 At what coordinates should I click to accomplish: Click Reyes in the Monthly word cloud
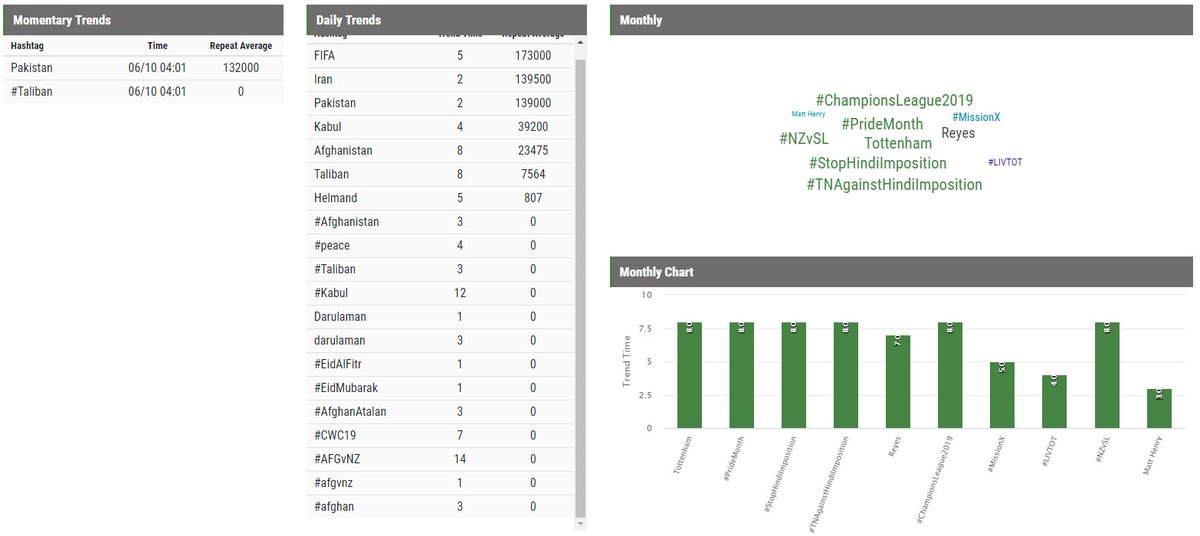(958, 133)
